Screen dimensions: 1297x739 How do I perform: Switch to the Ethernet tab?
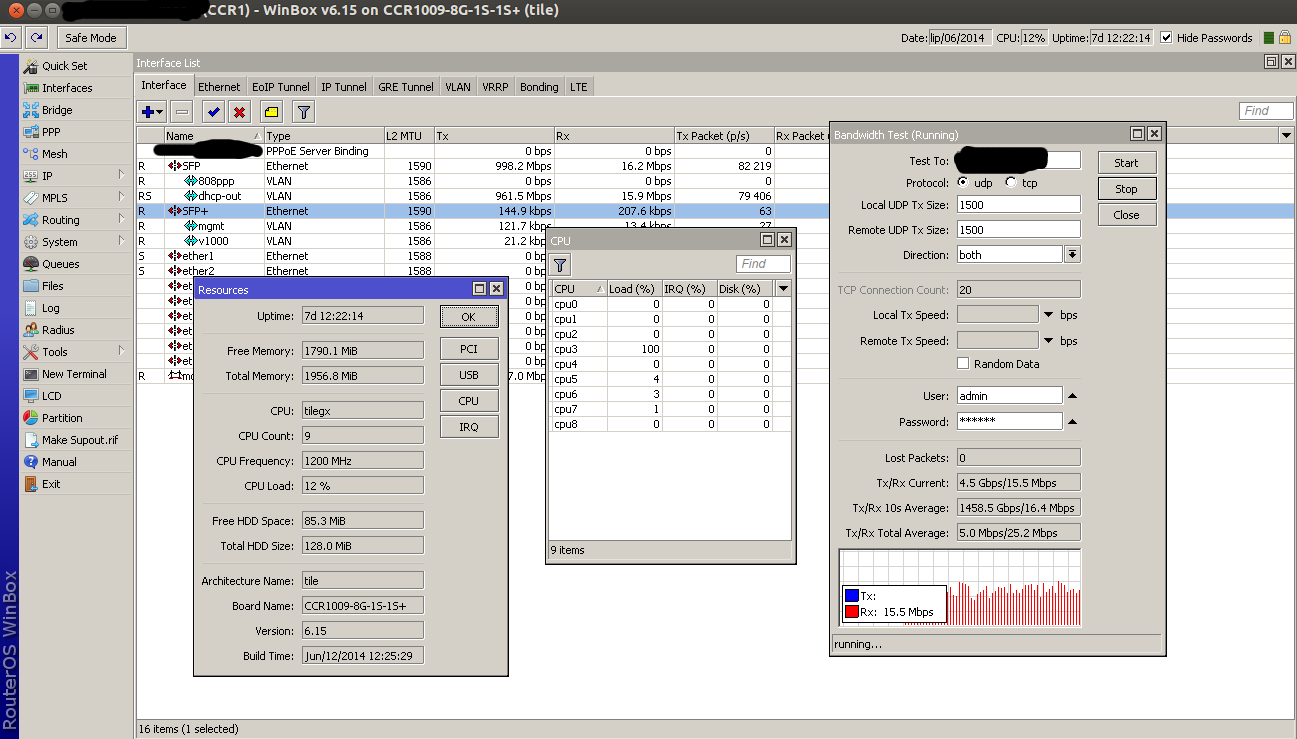[219, 87]
